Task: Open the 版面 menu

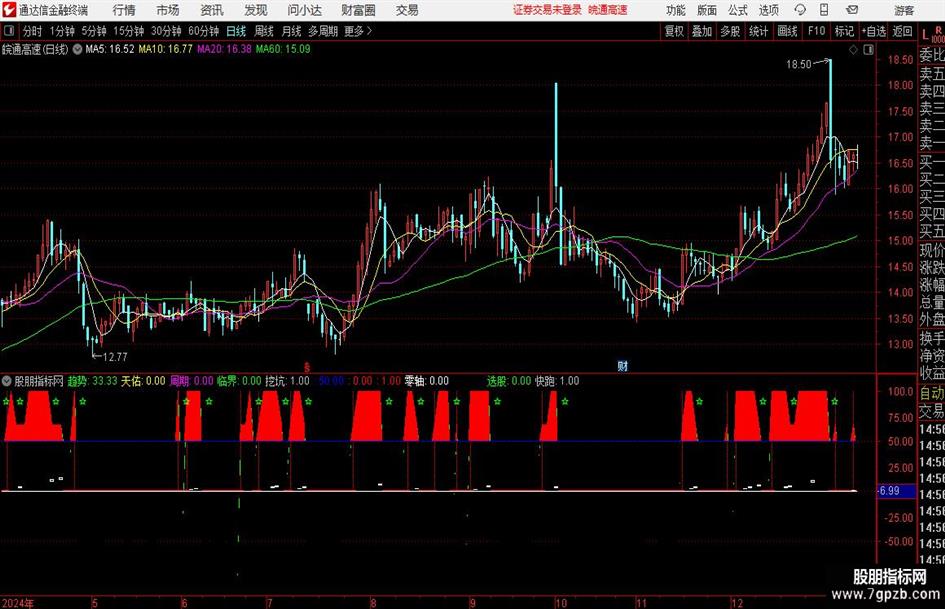Action: click(x=706, y=10)
